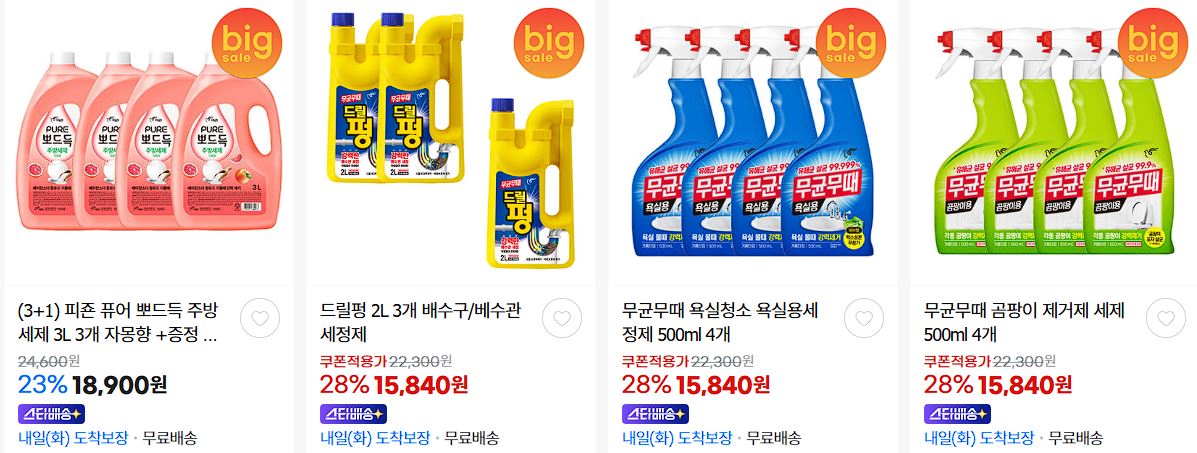Click 스타배송 badge under 욕실용세정제 price
The height and width of the screenshot is (453, 1197).
tap(655, 414)
